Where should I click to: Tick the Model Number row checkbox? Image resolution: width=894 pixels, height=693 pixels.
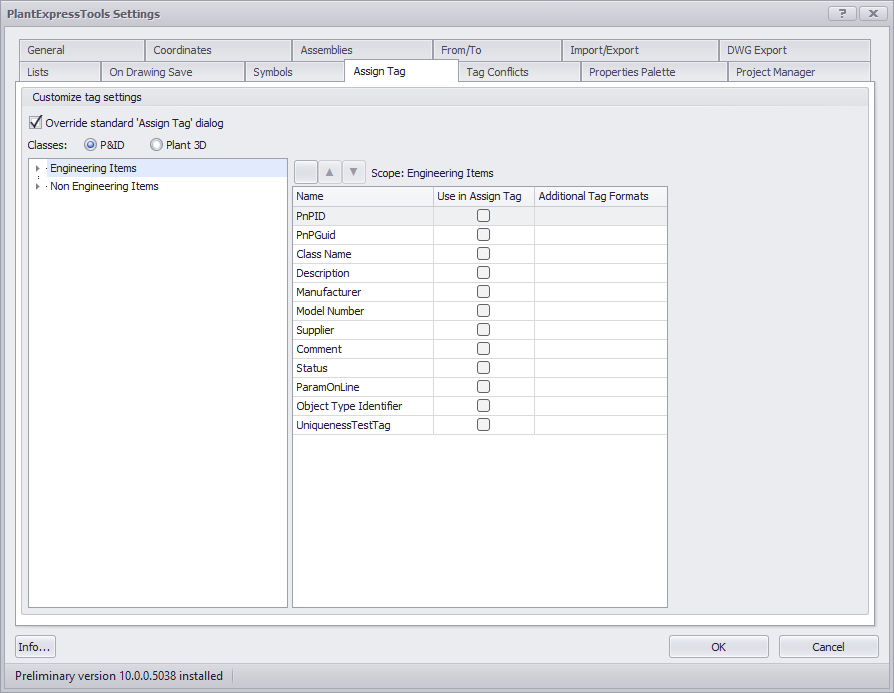click(483, 311)
